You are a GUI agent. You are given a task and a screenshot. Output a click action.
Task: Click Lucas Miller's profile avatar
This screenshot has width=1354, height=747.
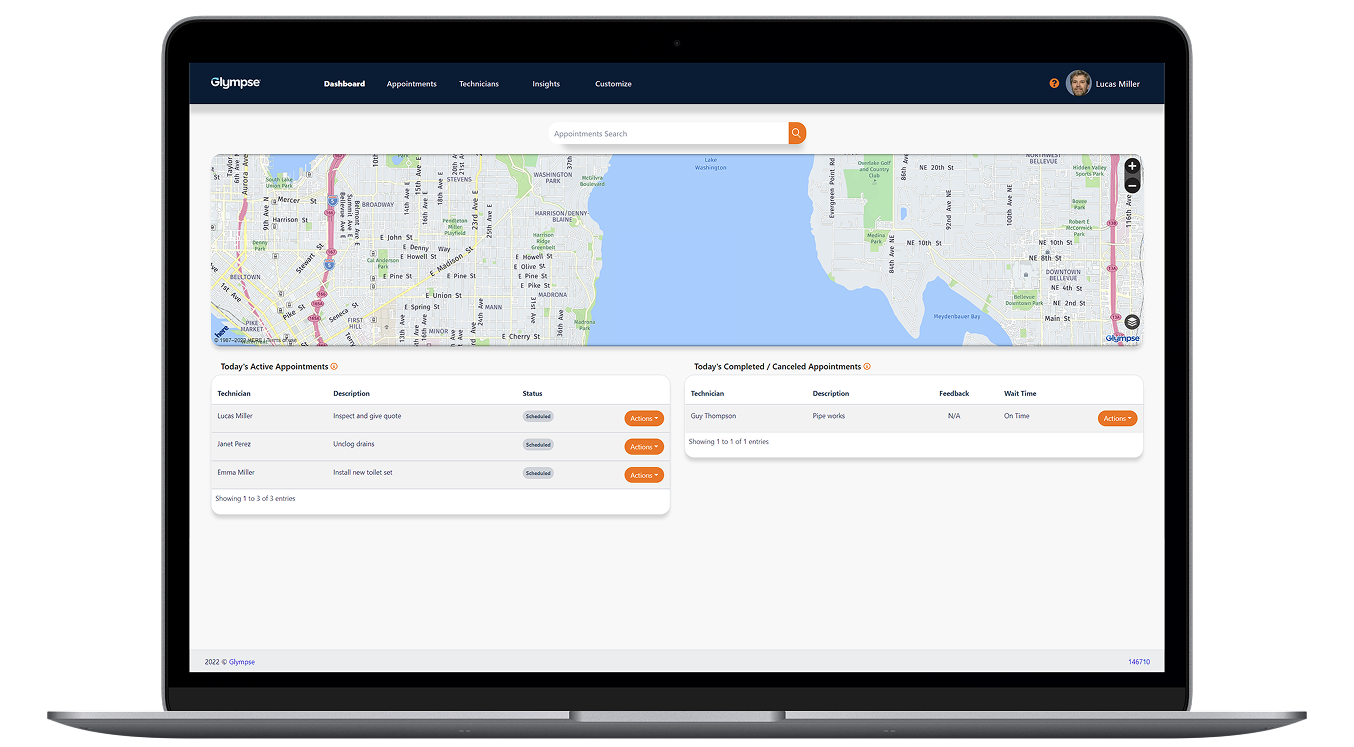coord(1078,84)
